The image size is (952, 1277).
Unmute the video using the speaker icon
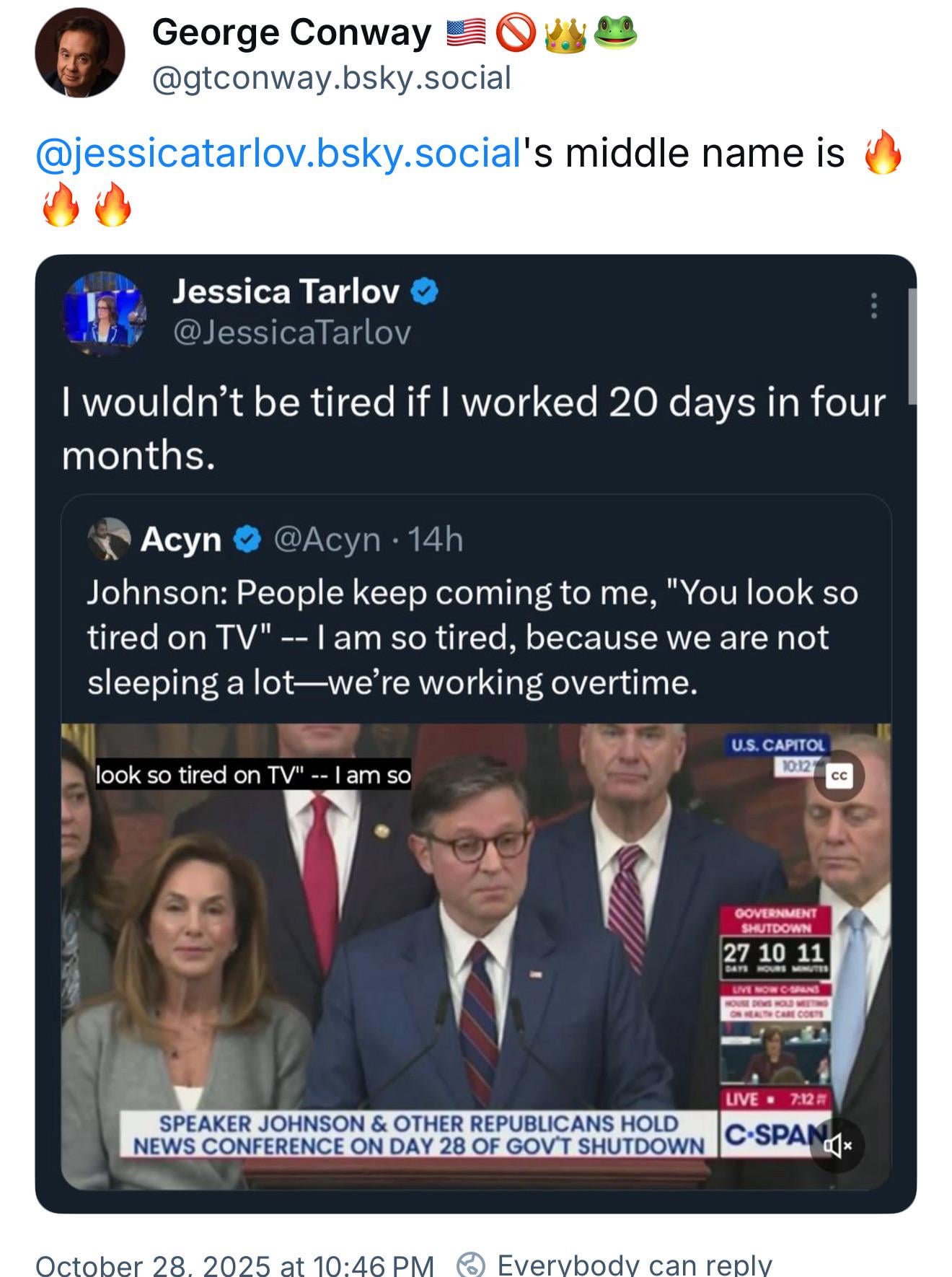pos(837,1144)
